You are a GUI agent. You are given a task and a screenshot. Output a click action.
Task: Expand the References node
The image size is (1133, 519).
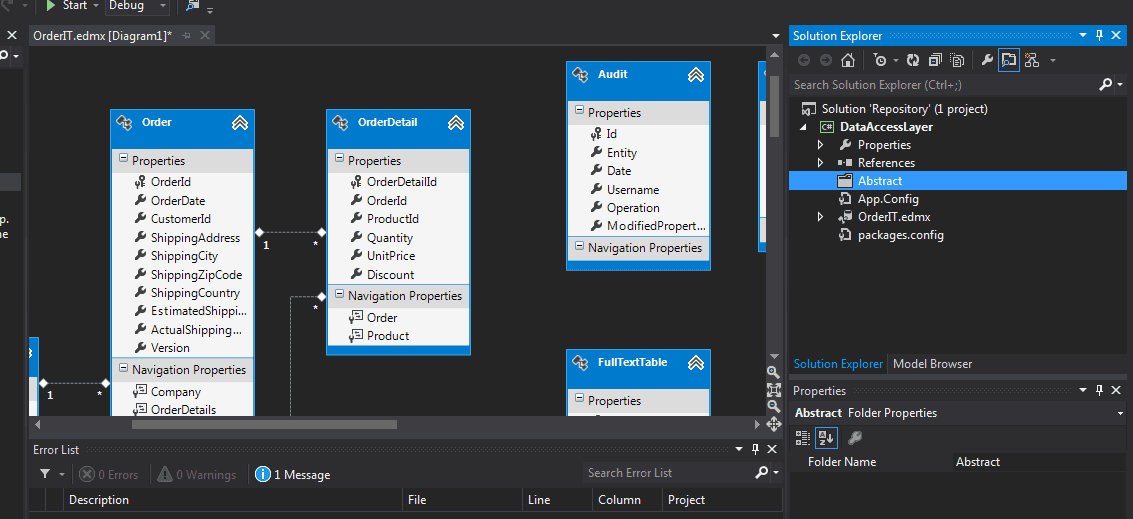[820, 163]
